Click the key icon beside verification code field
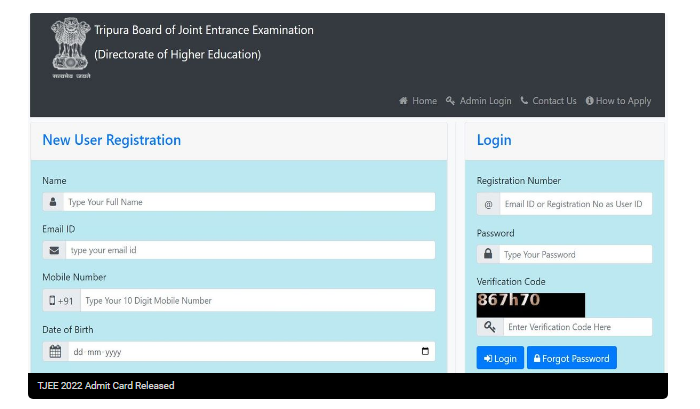This screenshot has height=409, width=700. [x=490, y=327]
